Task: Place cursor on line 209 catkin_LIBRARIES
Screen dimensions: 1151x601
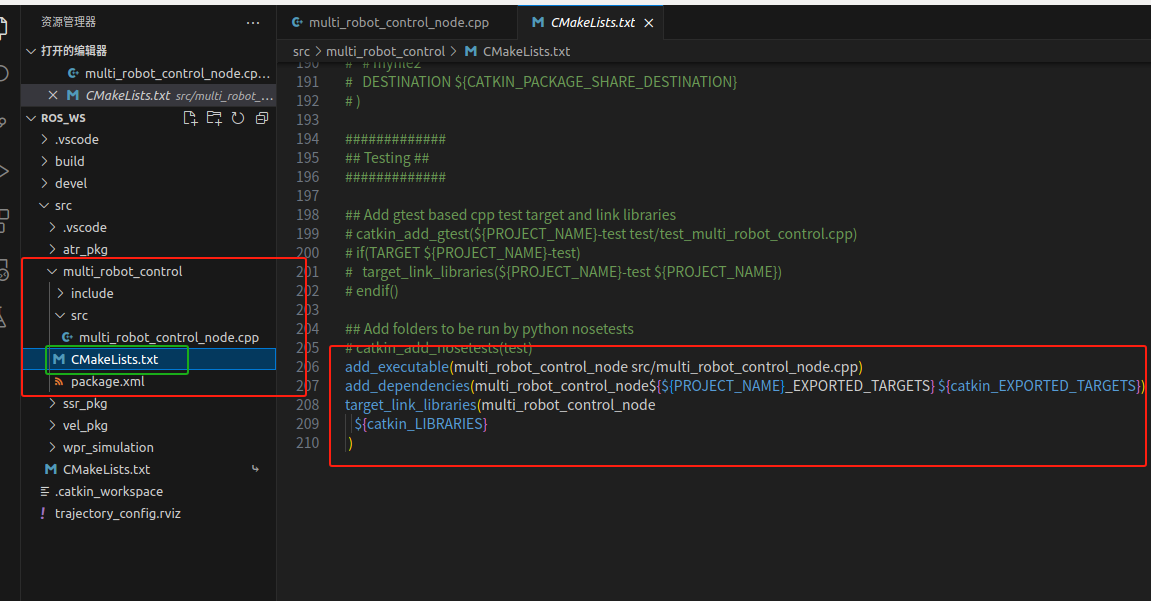Action: (x=421, y=424)
